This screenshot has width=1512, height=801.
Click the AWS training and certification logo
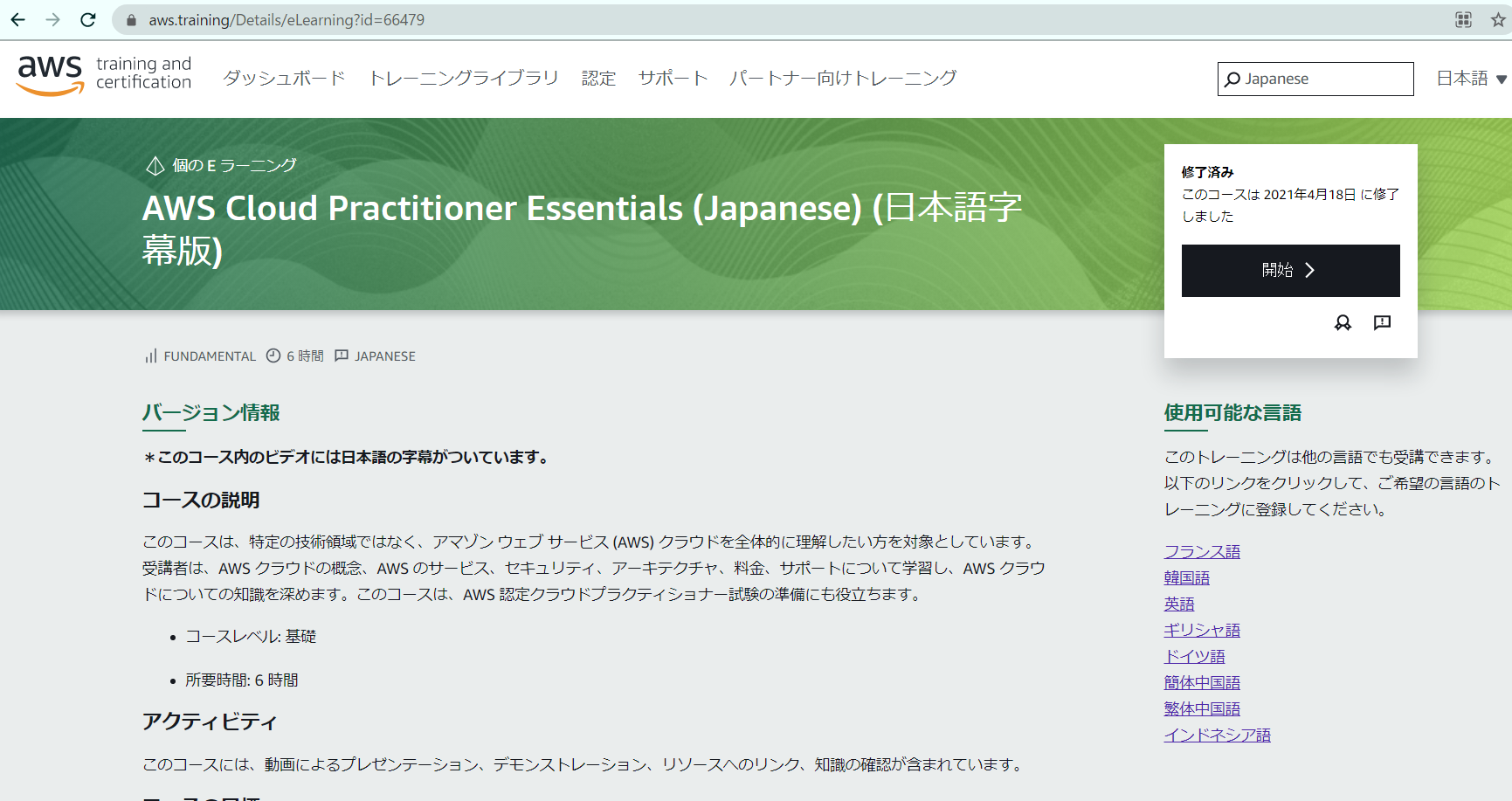pos(104,74)
